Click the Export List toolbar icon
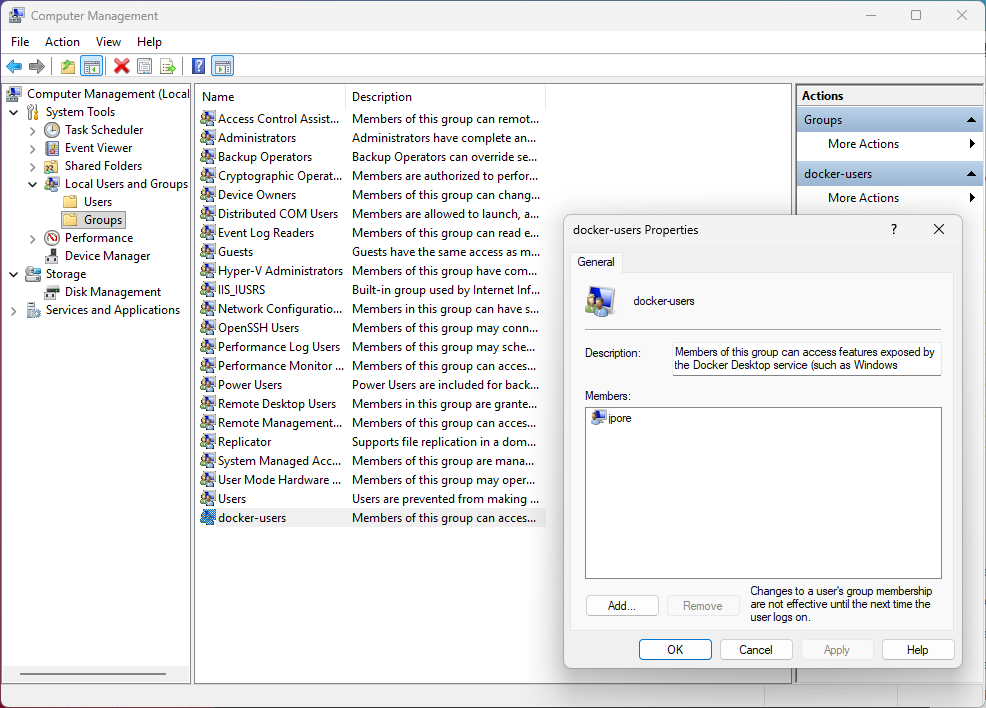The height and width of the screenshot is (708, 986). point(168,66)
